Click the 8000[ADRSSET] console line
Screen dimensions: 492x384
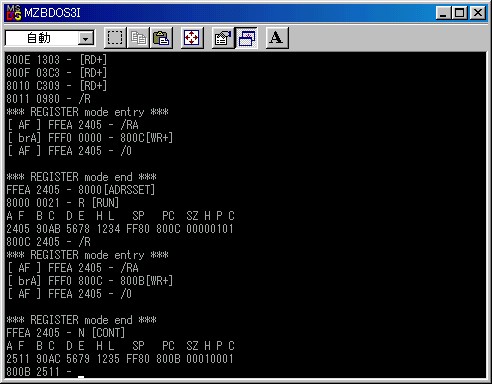[x=81, y=190]
